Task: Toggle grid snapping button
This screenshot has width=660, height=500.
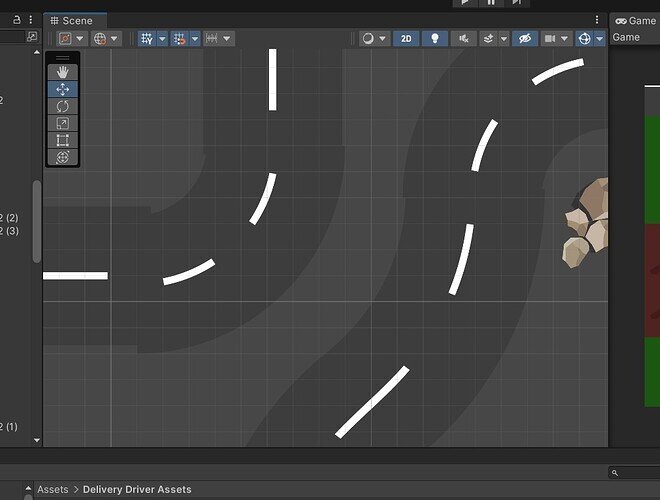Action: (x=179, y=39)
